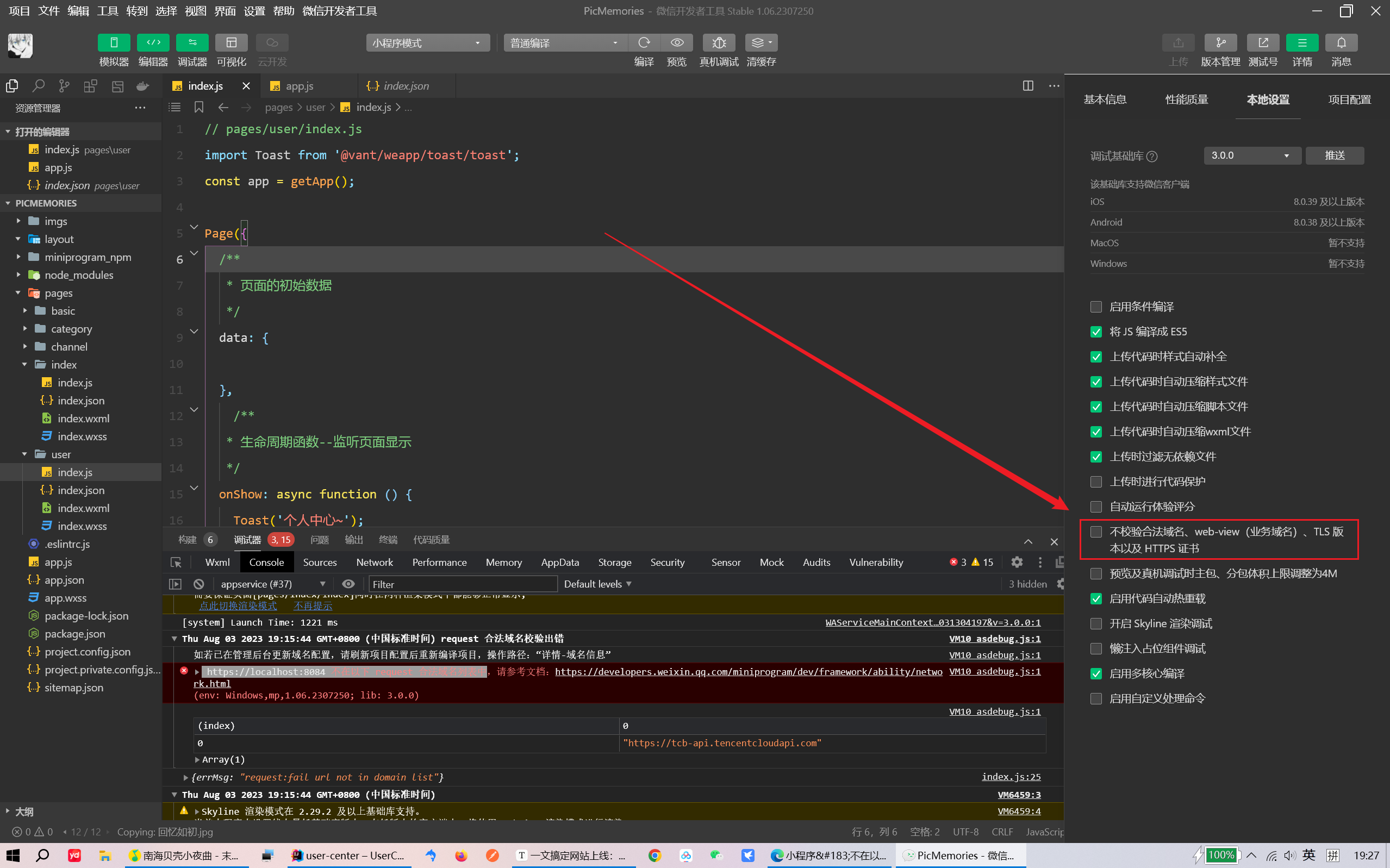Toggle the 调试器 debugger button

(192, 42)
